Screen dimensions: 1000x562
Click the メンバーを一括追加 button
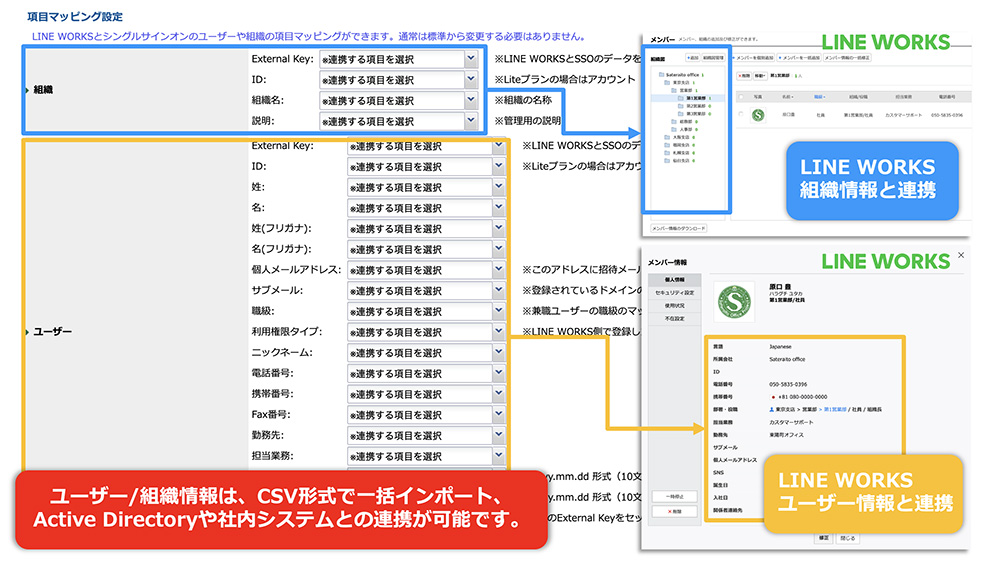[x=799, y=57]
